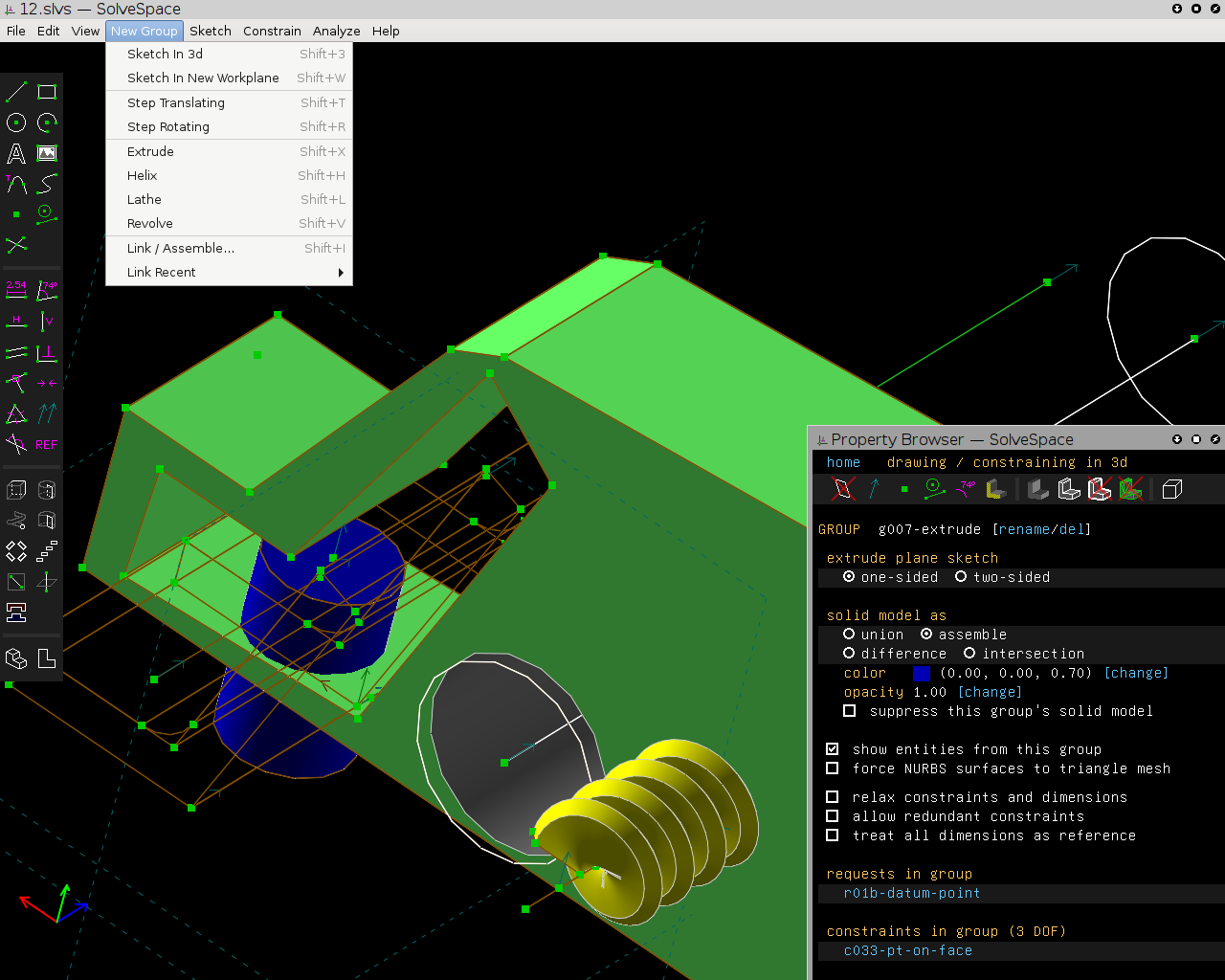Click the lathe group toolbar icon

tap(47, 490)
